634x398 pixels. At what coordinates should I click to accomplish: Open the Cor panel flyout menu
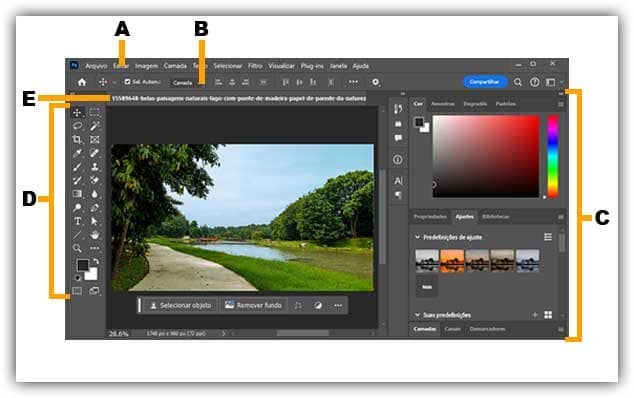pos(560,104)
